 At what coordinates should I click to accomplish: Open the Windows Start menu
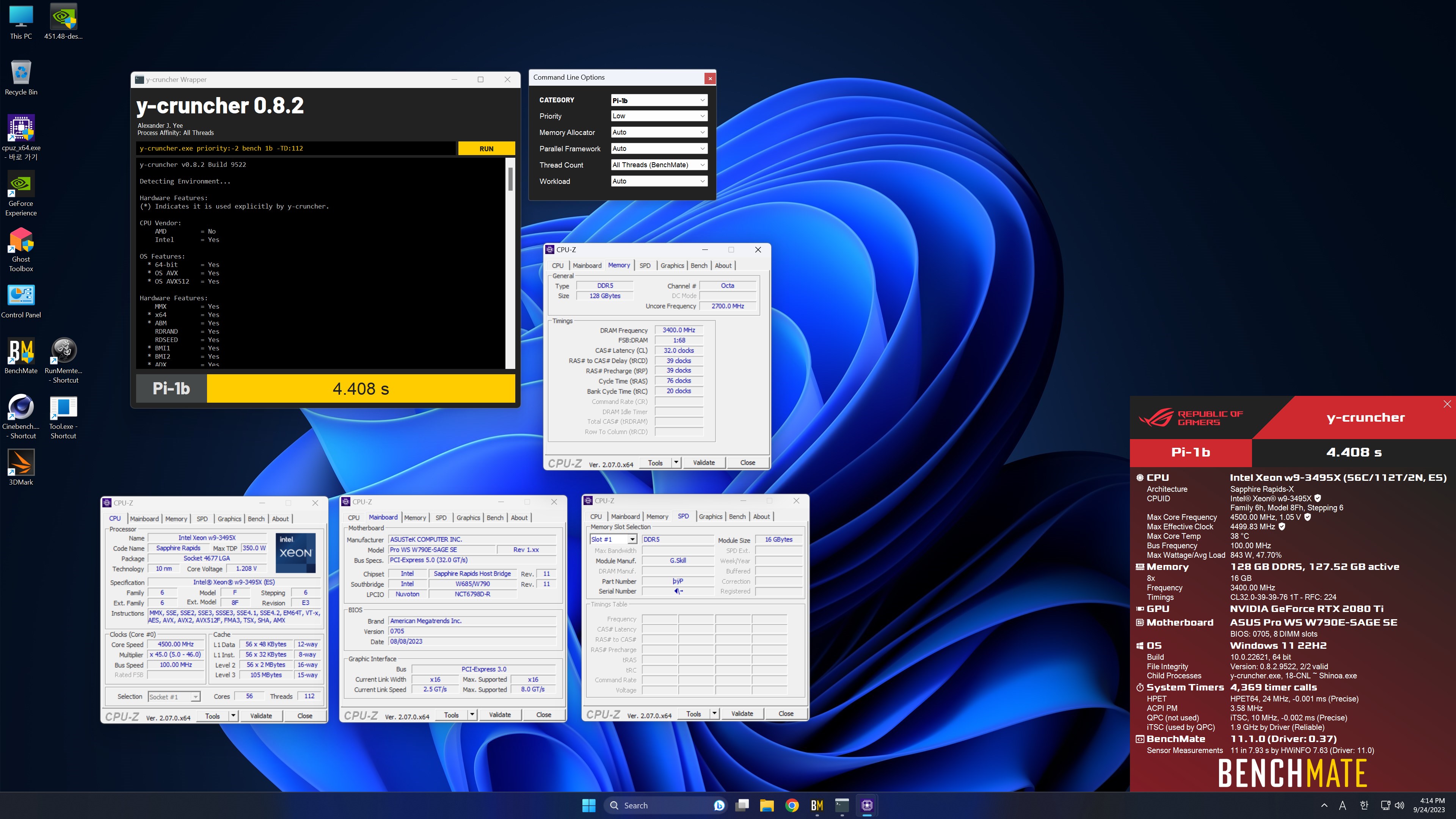coord(588,805)
